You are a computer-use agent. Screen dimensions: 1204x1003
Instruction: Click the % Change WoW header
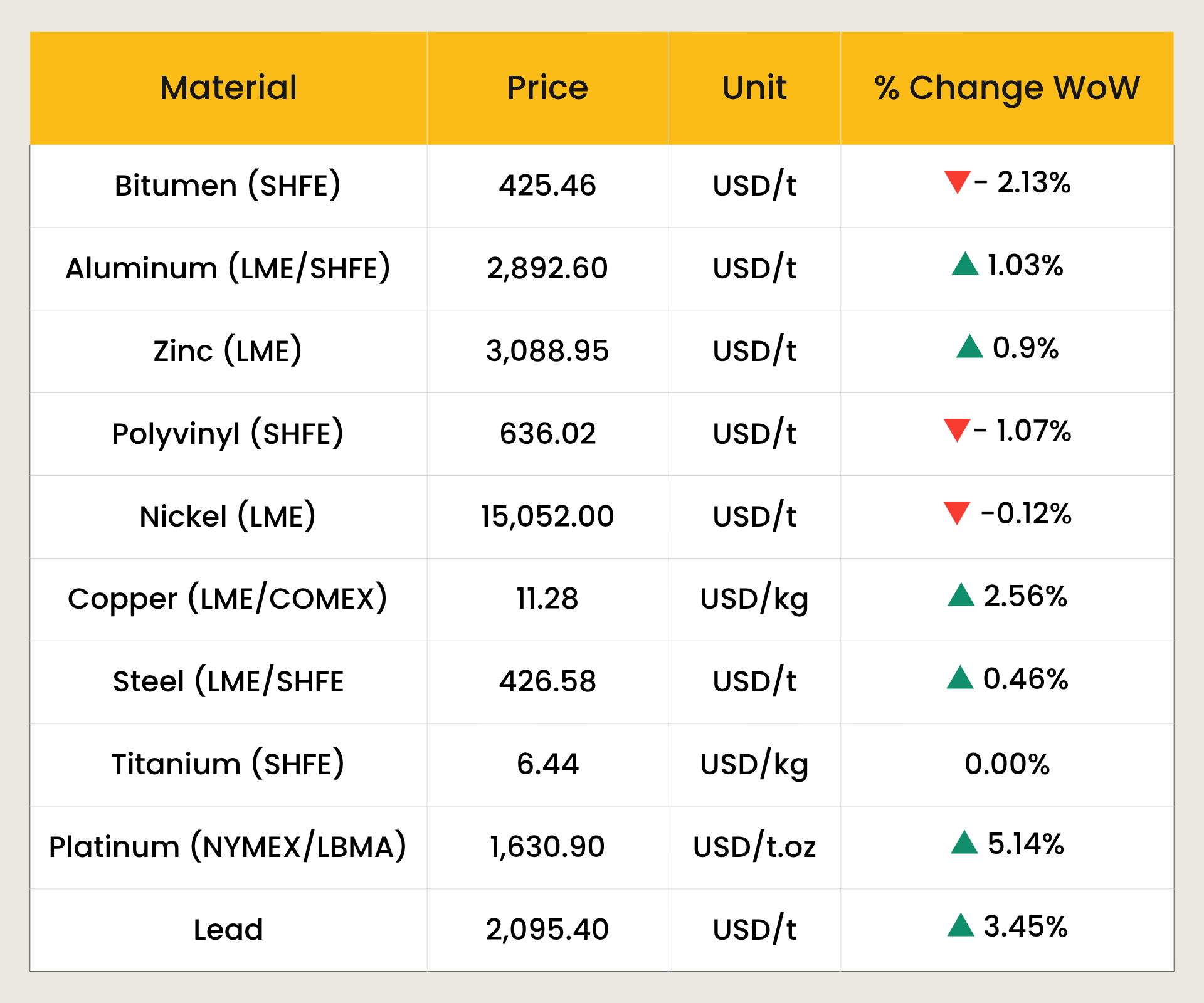(x=1007, y=88)
